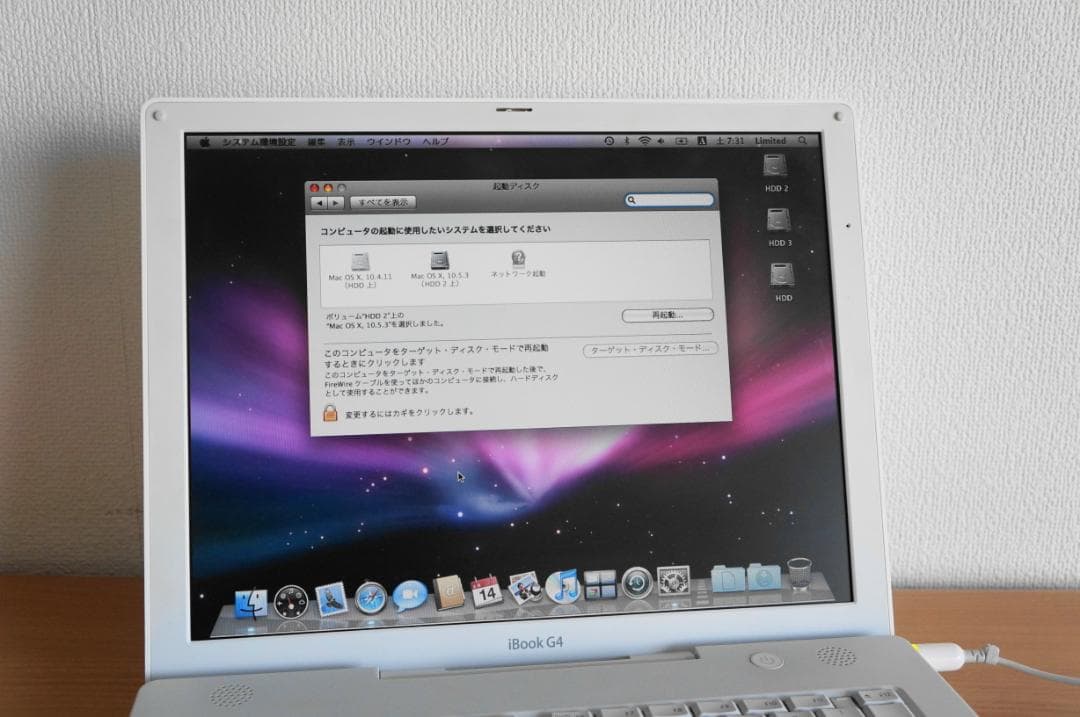This screenshot has width=1080, height=717.
Task: Open the Bluetooth status menu icon
Action: (625, 141)
